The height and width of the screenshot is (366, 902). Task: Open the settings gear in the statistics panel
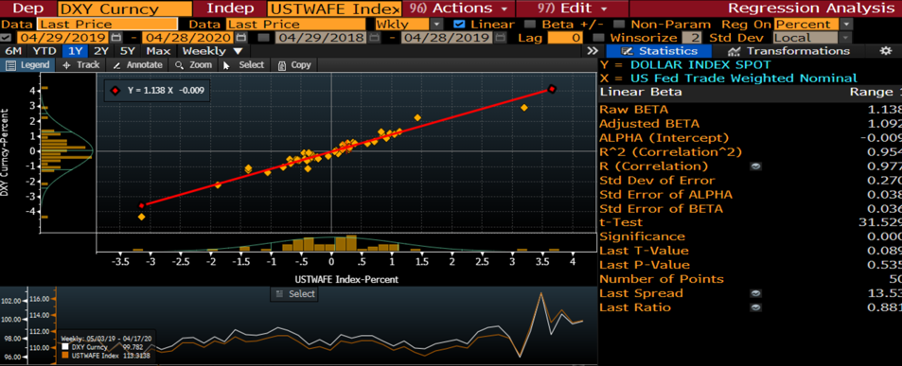(x=886, y=51)
